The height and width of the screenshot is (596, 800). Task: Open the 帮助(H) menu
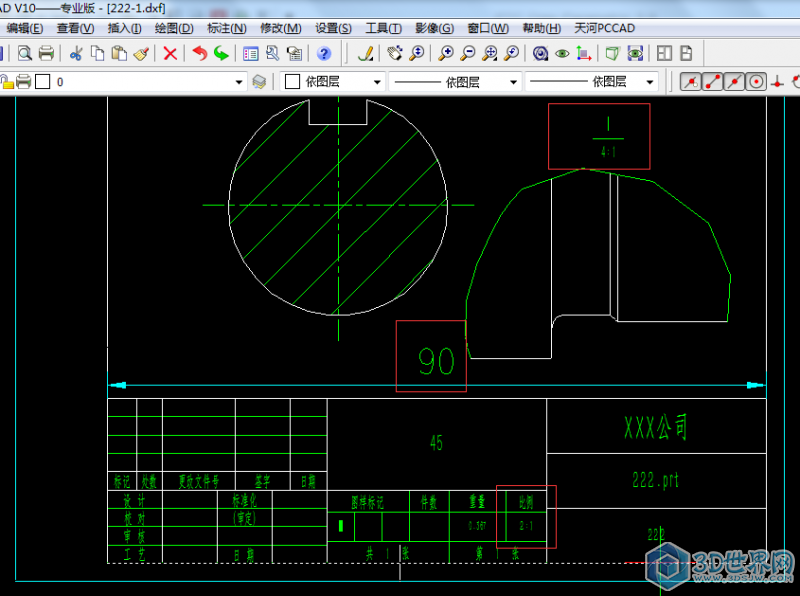(541, 28)
